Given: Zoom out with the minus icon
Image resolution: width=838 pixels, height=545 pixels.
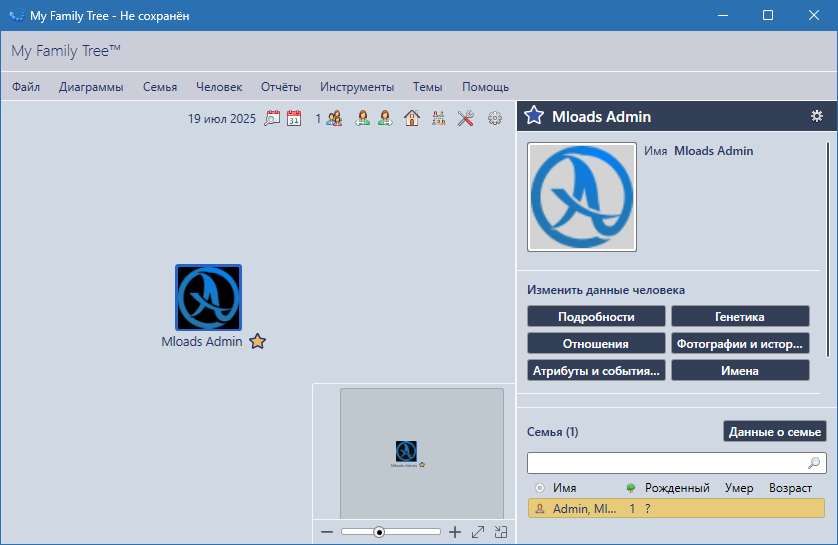Looking at the screenshot, I should pos(327,532).
